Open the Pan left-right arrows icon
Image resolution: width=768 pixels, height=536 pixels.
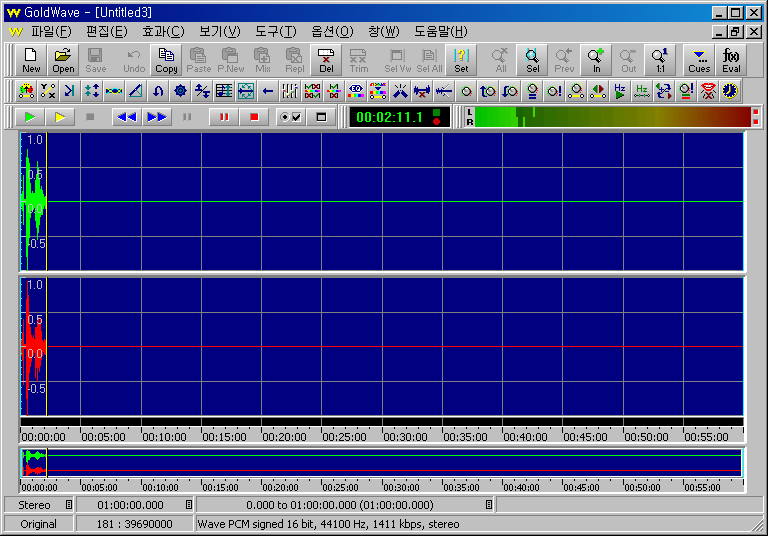(598, 91)
